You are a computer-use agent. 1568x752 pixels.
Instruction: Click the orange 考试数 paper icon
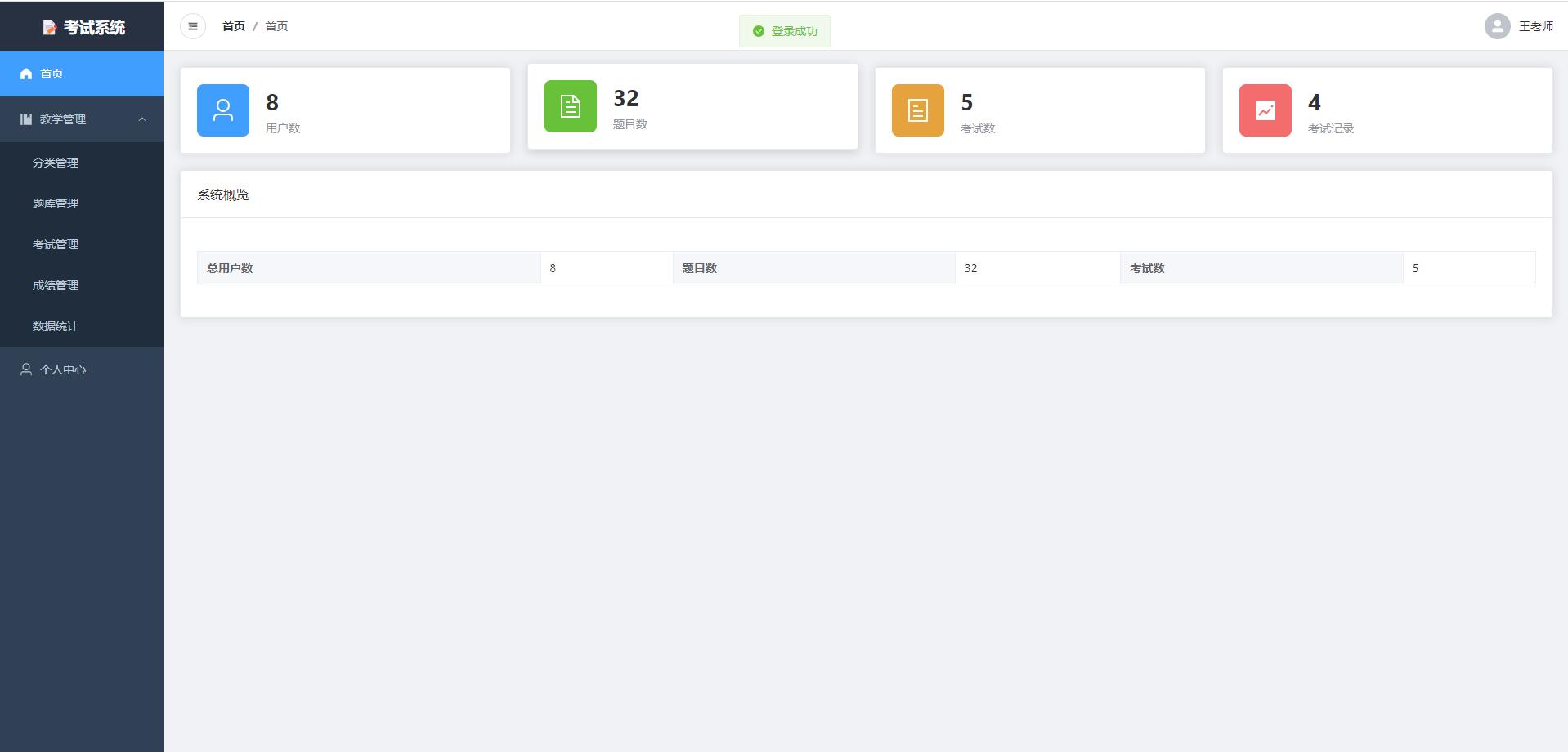pyautogui.click(x=918, y=110)
